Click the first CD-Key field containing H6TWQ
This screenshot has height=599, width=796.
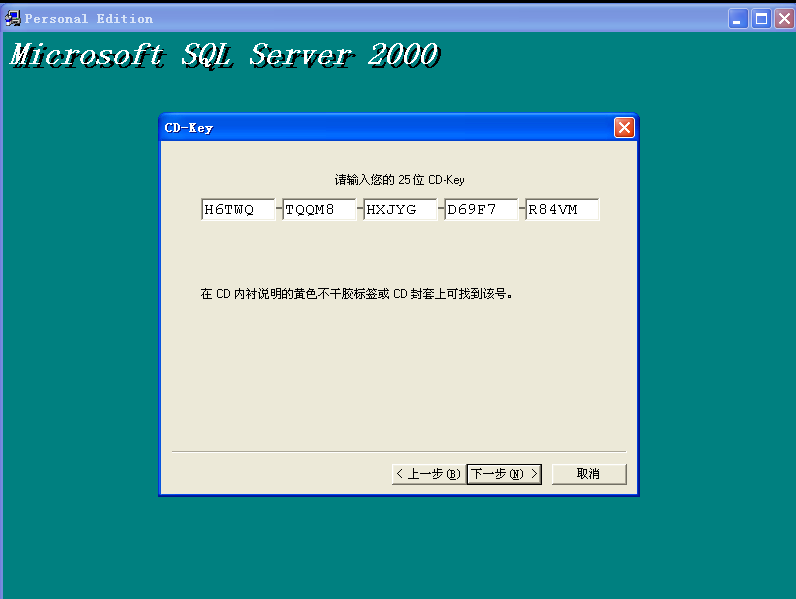coord(238,209)
